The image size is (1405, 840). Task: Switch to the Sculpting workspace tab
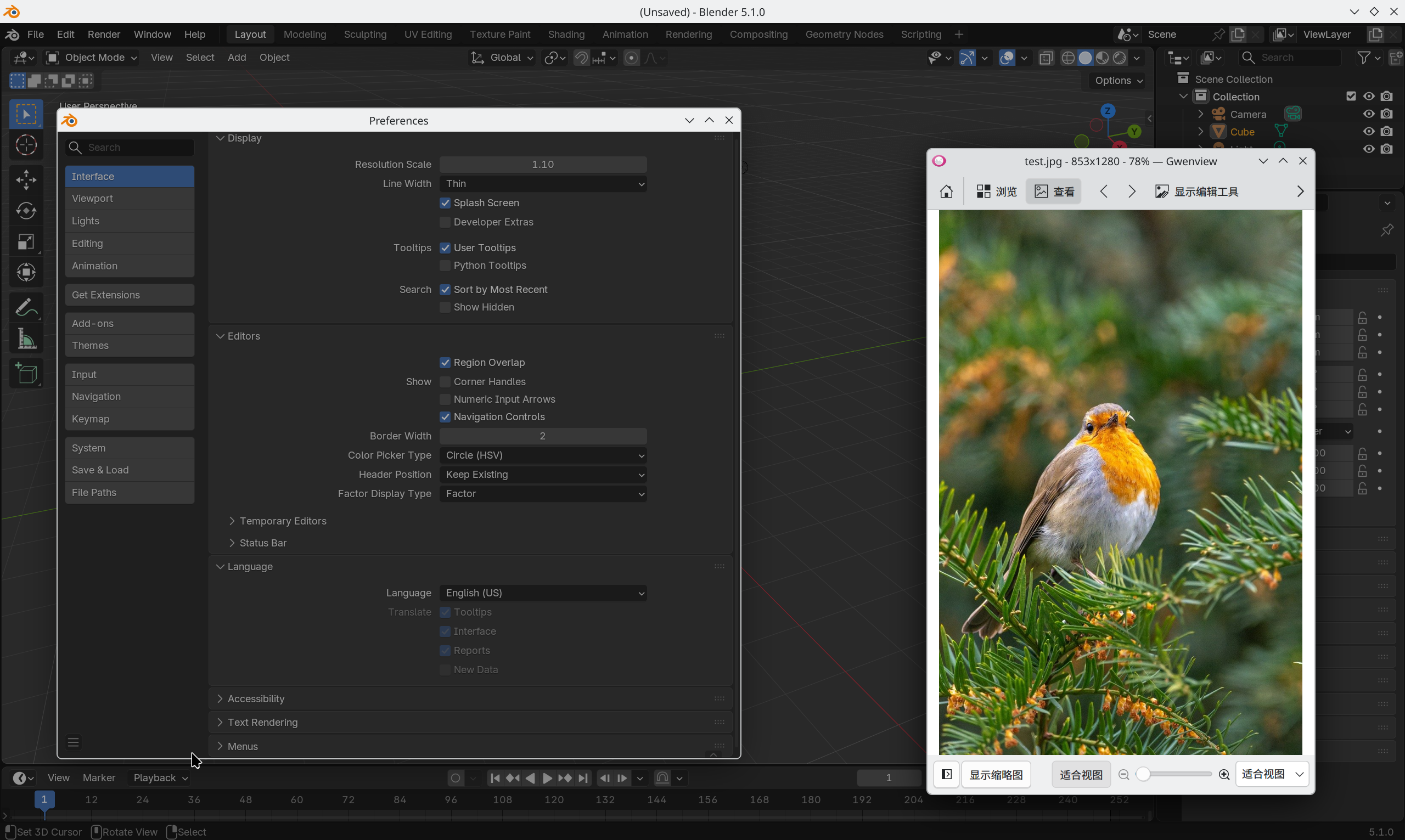click(364, 35)
